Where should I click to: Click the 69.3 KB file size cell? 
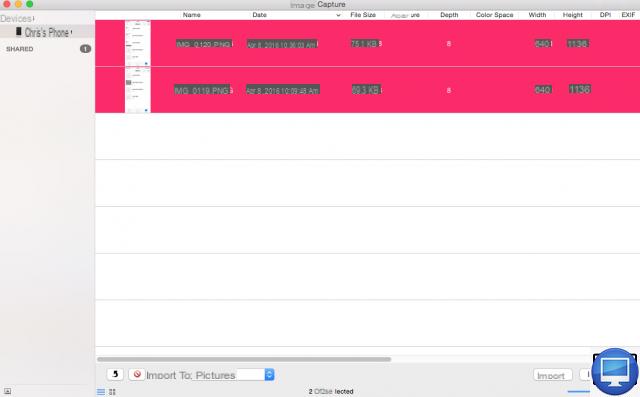point(366,90)
